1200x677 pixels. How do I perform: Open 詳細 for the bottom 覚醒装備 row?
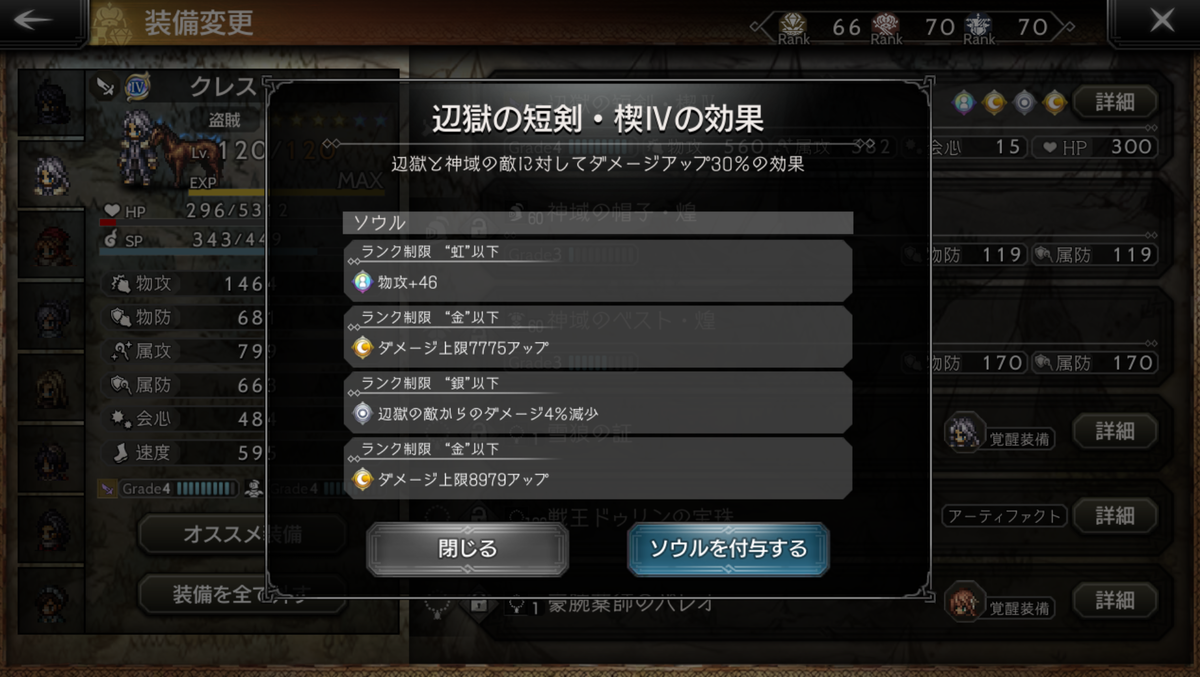1115,600
